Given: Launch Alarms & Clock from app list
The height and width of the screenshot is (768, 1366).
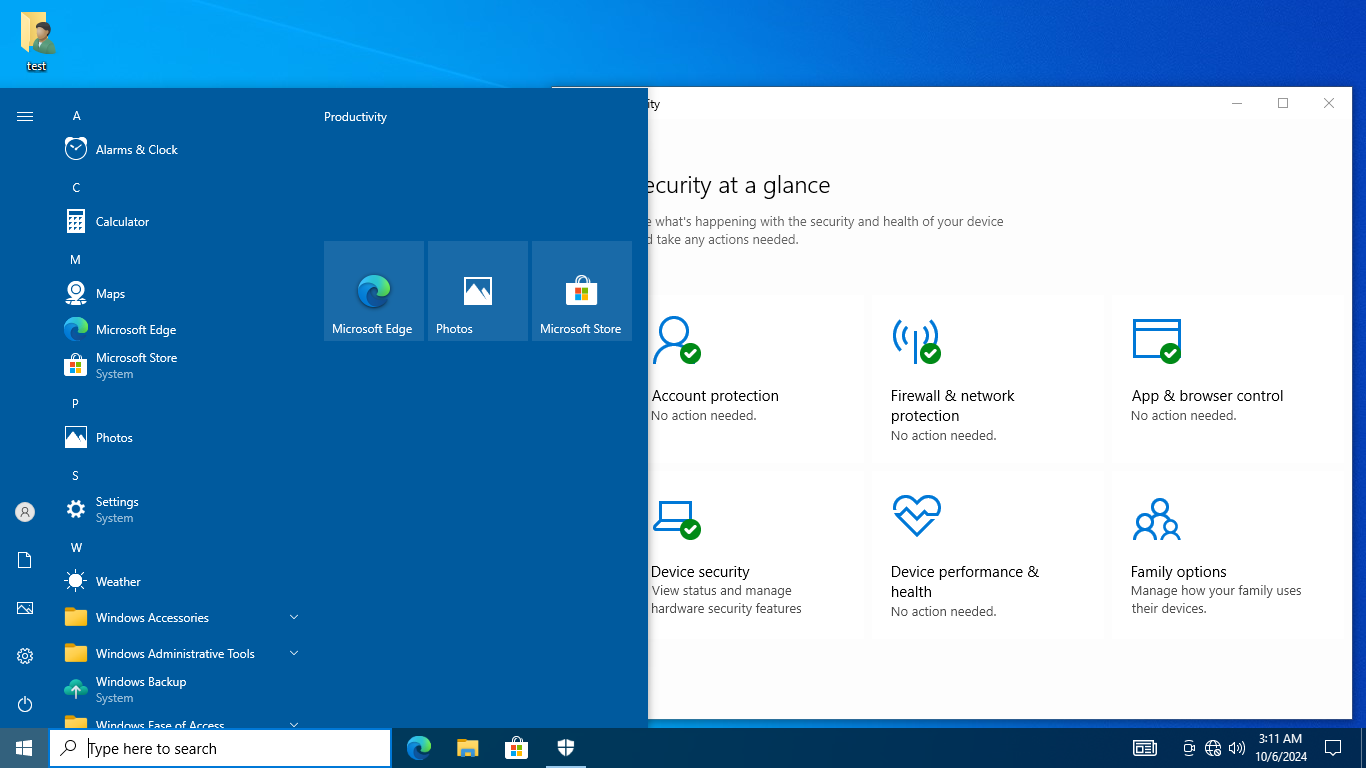Looking at the screenshot, I should coord(182,150).
